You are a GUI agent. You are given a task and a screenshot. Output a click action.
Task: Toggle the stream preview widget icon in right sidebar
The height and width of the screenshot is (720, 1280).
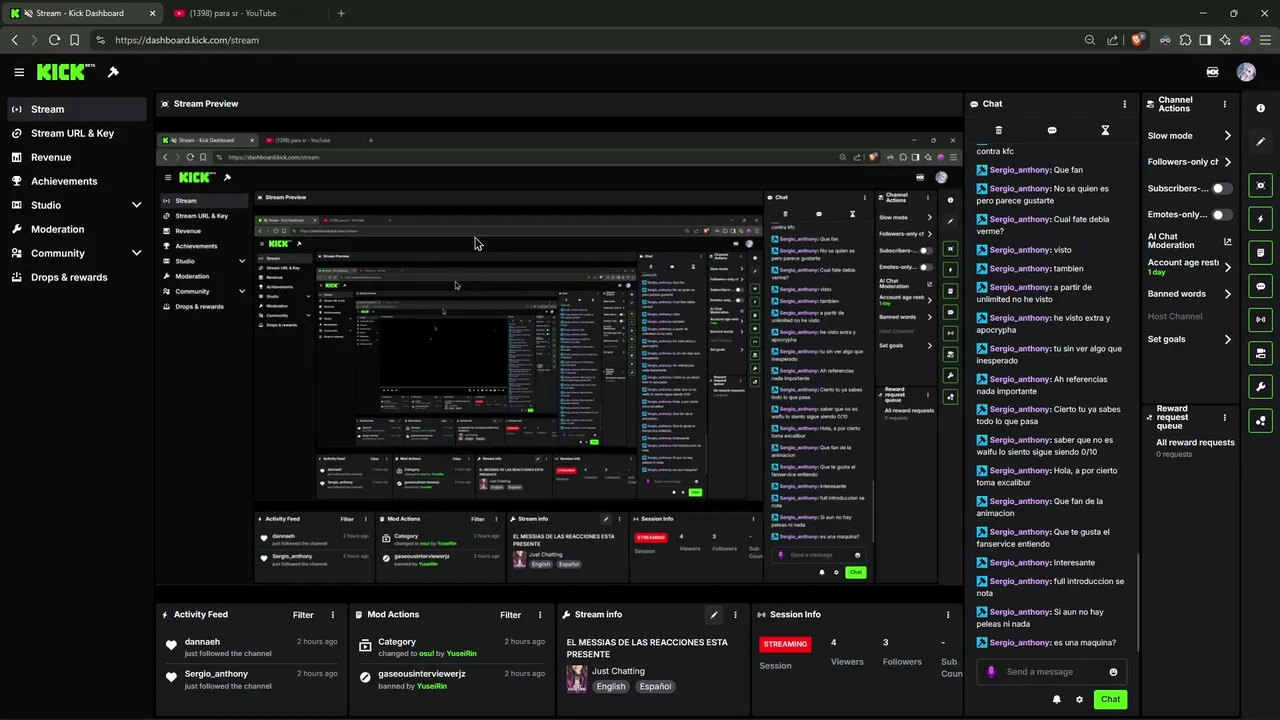coord(1261,185)
